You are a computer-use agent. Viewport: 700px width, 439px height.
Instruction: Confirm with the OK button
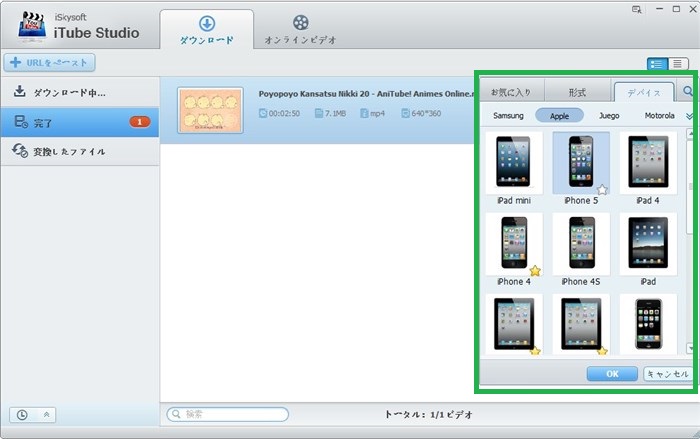click(x=612, y=374)
